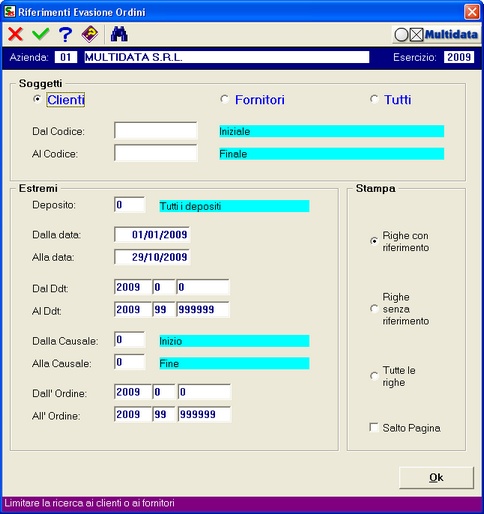Click the Ok button
The image size is (484, 514).
pyautogui.click(x=436, y=478)
